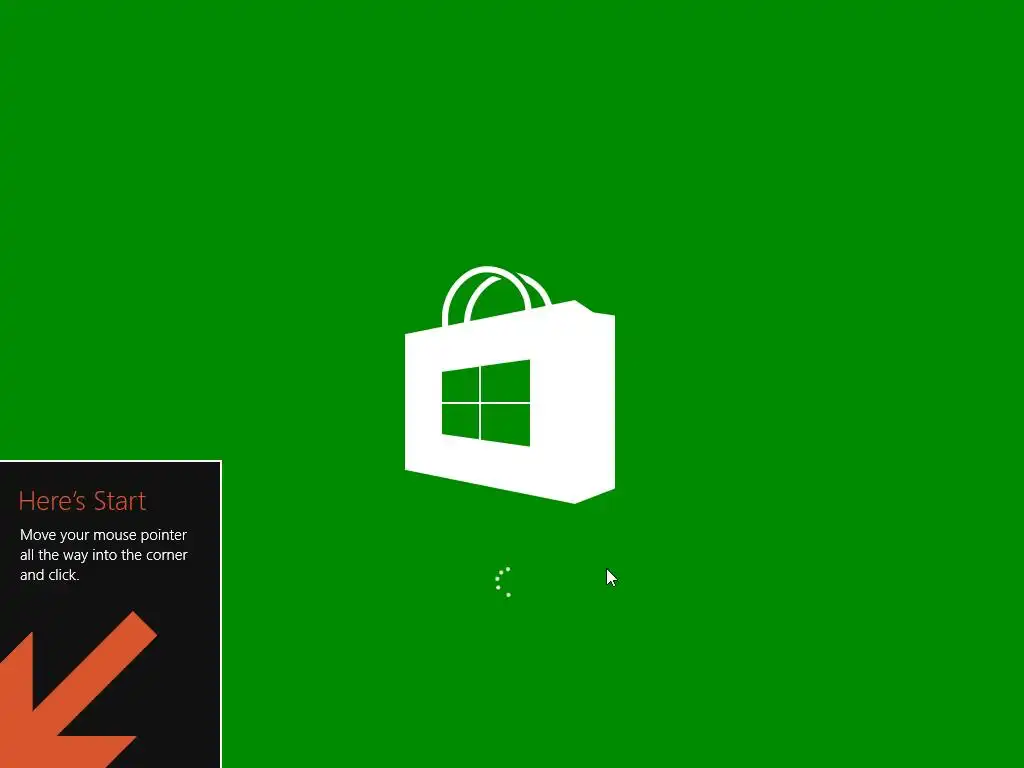Viewport: 1024px width, 768px height.
Task: Click the Windows Store shopping bag logo
Action: [x=509, y=385]
